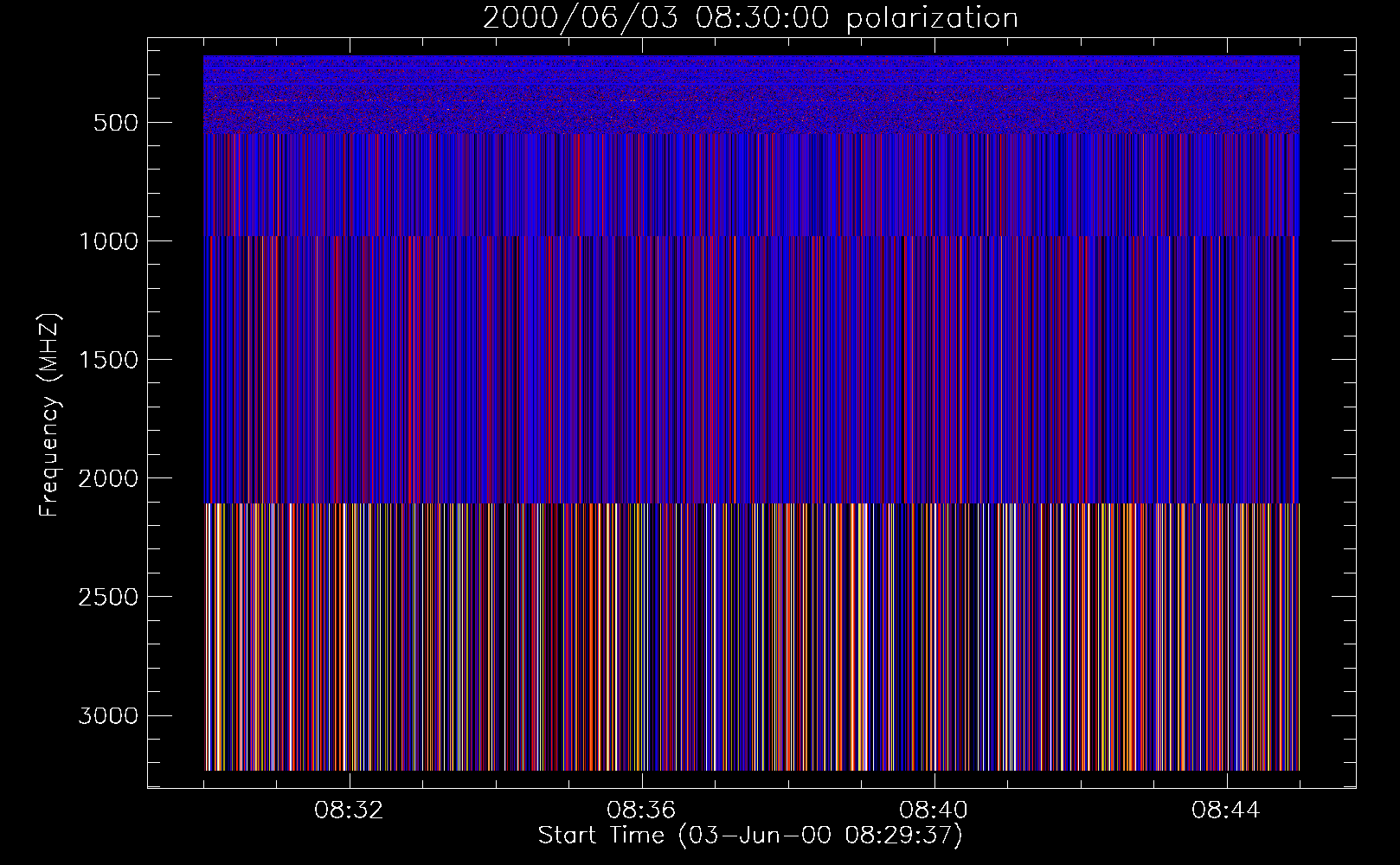Select the 3000 frequency tick label
1400x865 pixels.
[108, 715]
